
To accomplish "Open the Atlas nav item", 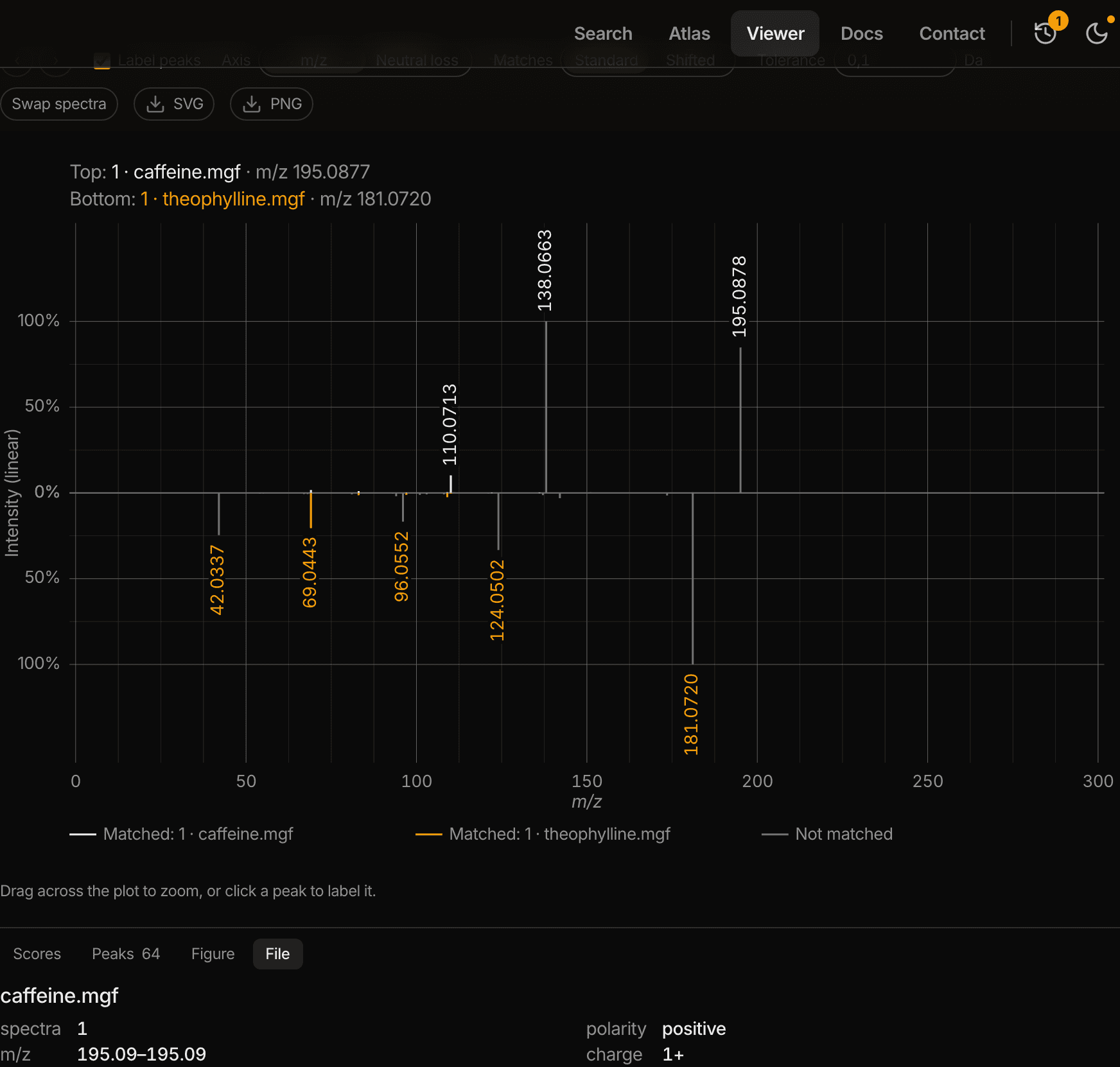I will tap(689, 33).
